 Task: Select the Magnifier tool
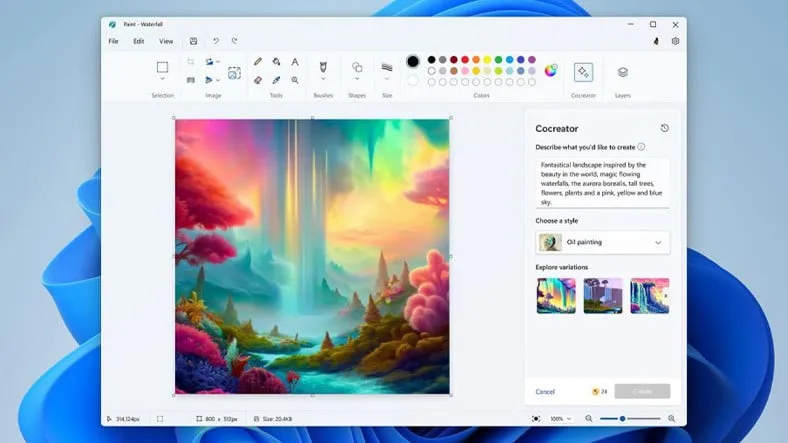tap(295, 80)
